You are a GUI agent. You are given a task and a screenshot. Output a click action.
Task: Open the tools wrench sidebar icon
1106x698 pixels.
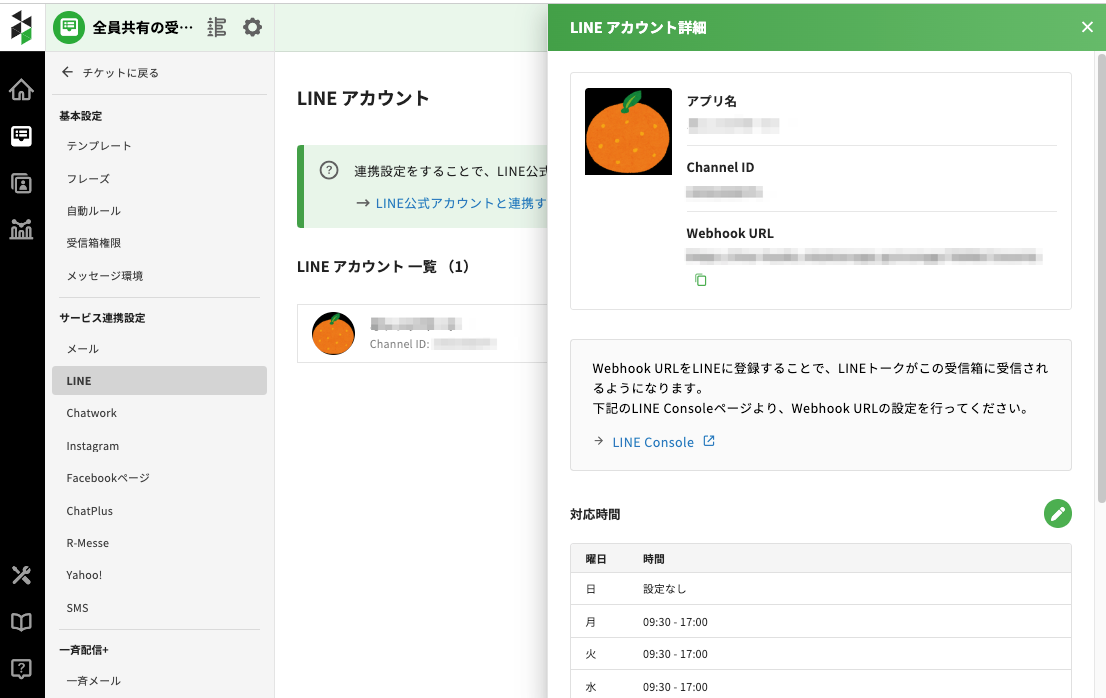21,575
